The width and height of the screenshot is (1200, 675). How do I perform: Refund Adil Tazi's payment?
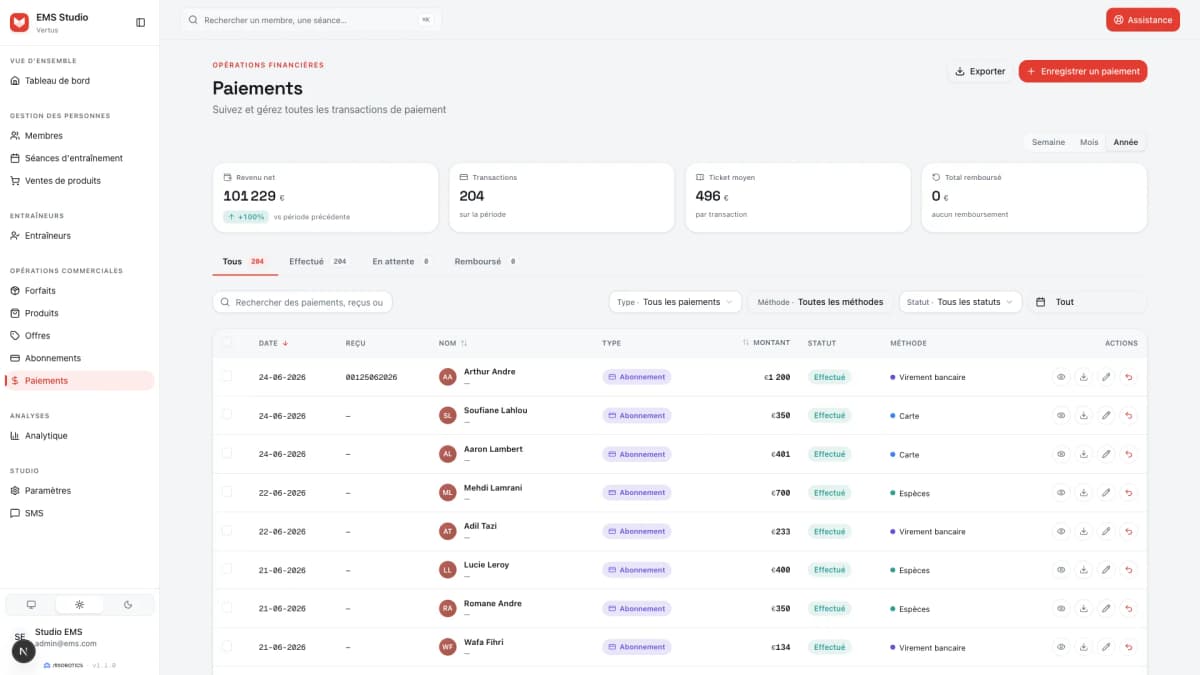coord(1129,531)
